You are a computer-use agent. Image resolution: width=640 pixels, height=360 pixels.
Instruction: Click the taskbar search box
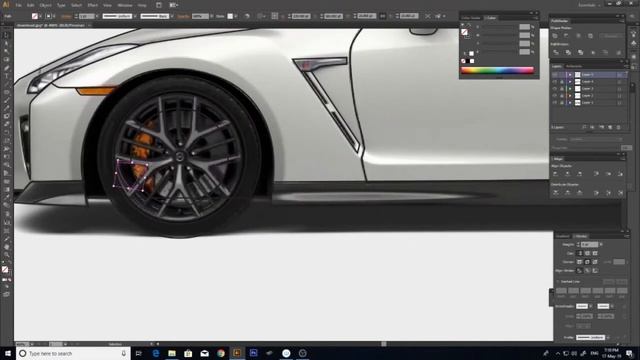[x=73, y=353]
